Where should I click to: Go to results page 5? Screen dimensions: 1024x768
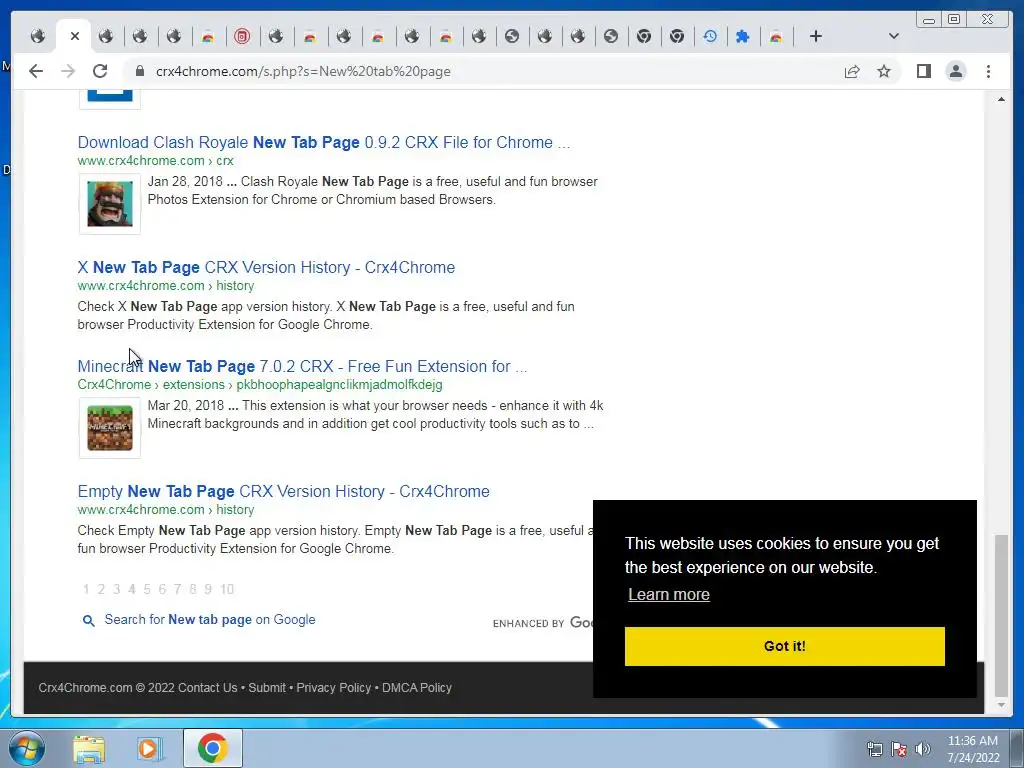tap(147, 589)
